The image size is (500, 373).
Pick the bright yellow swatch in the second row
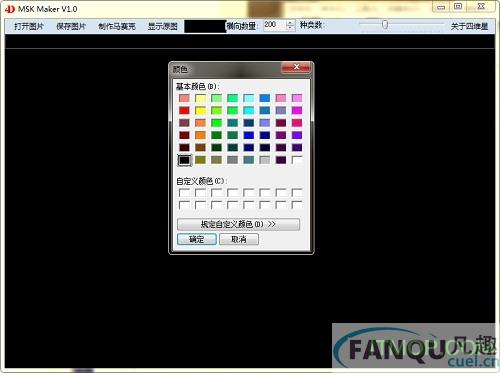(200, 110)
